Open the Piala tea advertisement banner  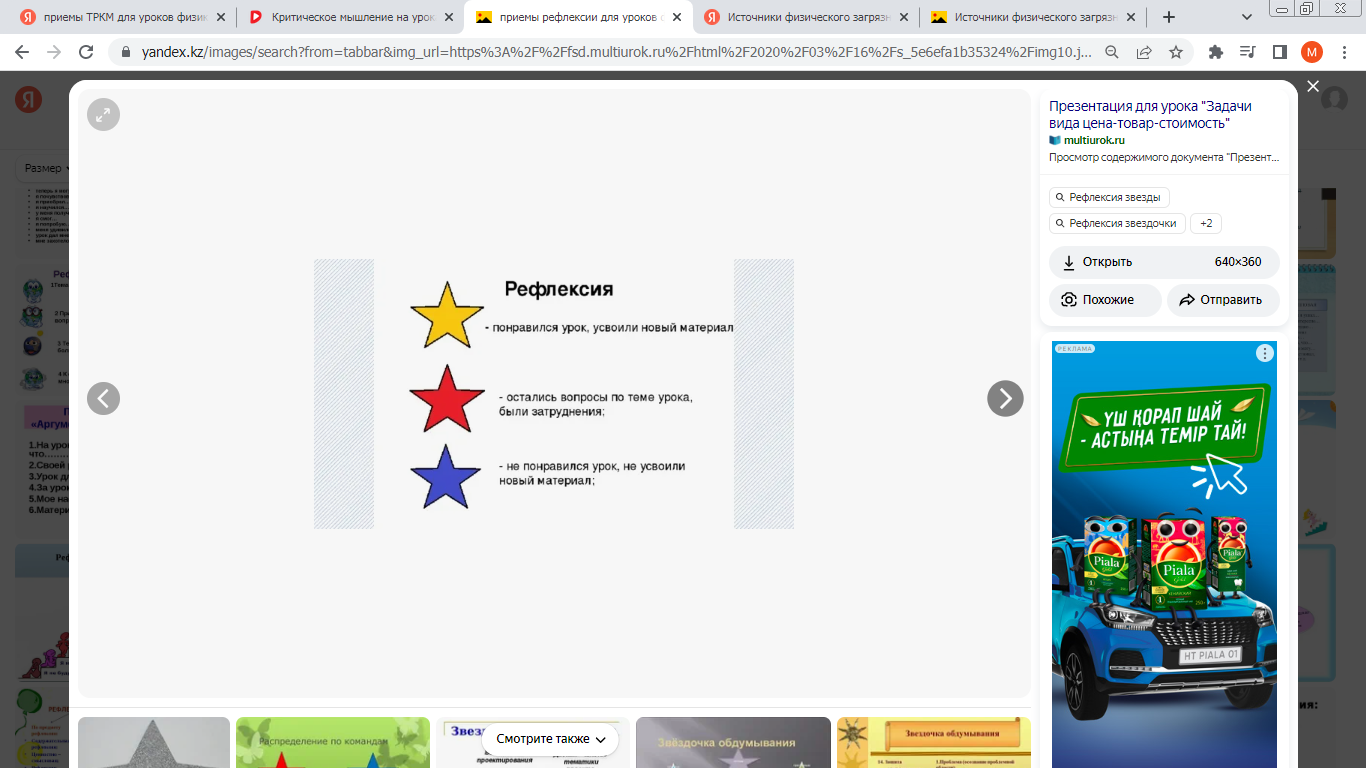click(x=1164, y=554)
